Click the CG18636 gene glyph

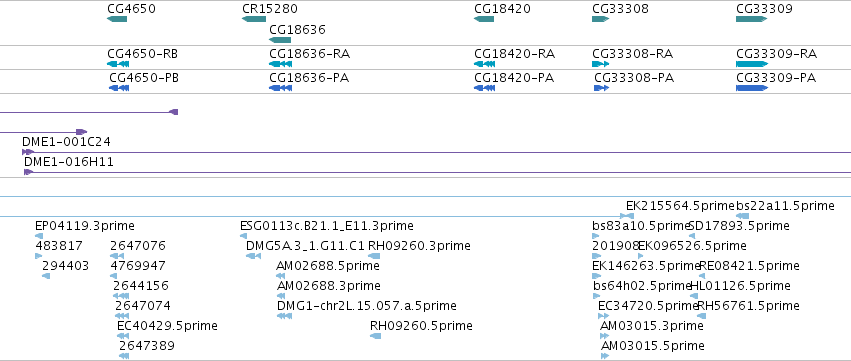click(280, 40)
